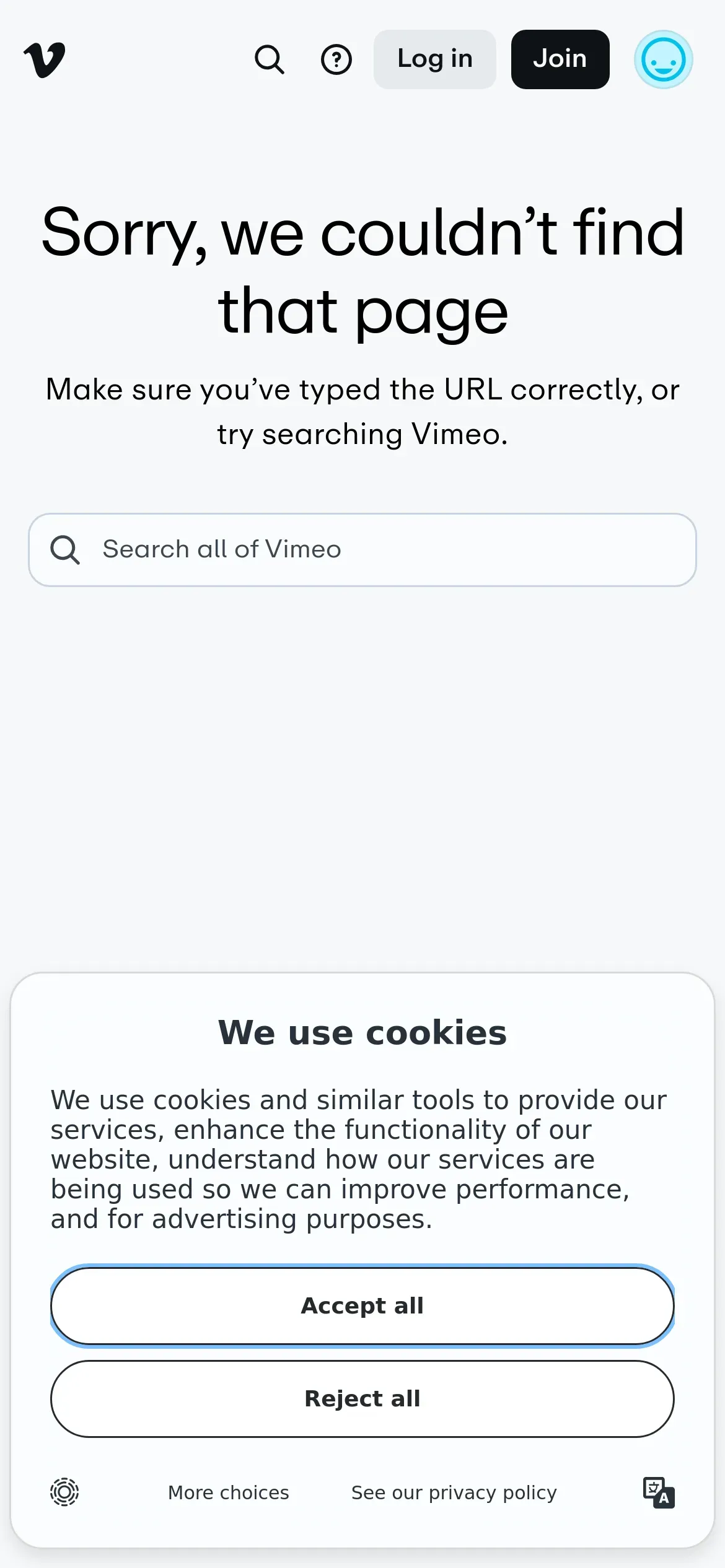Reject all cookies
This screenshot has width=725, height=1568.
point(362,1398)
